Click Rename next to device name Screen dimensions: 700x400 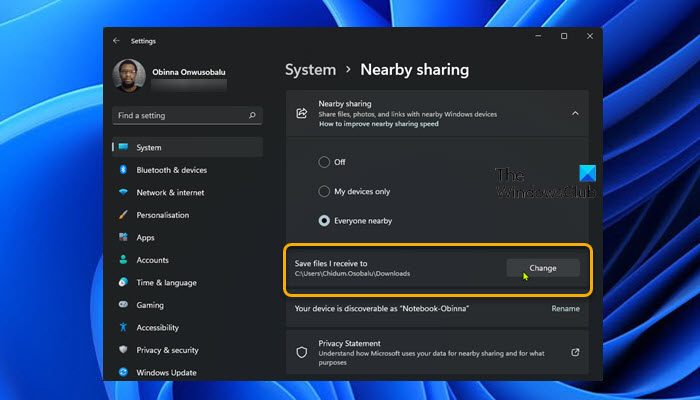pyautogui.click(x=565, y=309)
